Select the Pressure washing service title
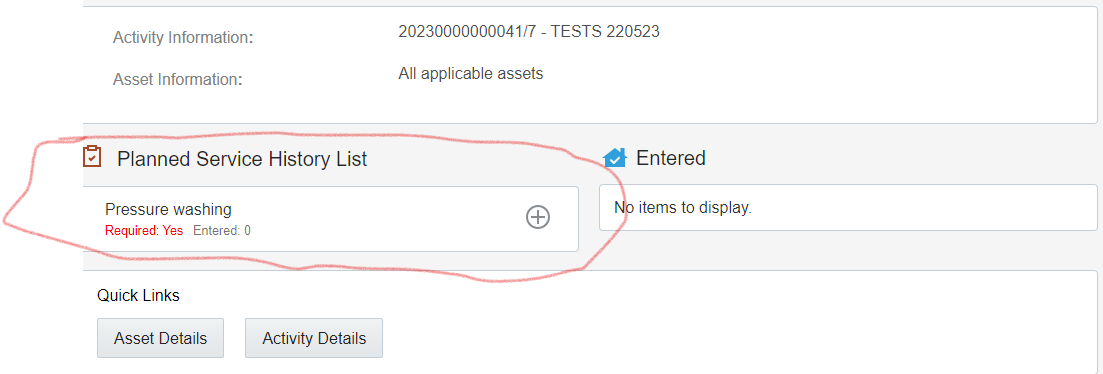The width and height of the screenshot is (1103, 374). tap(168, 209)
